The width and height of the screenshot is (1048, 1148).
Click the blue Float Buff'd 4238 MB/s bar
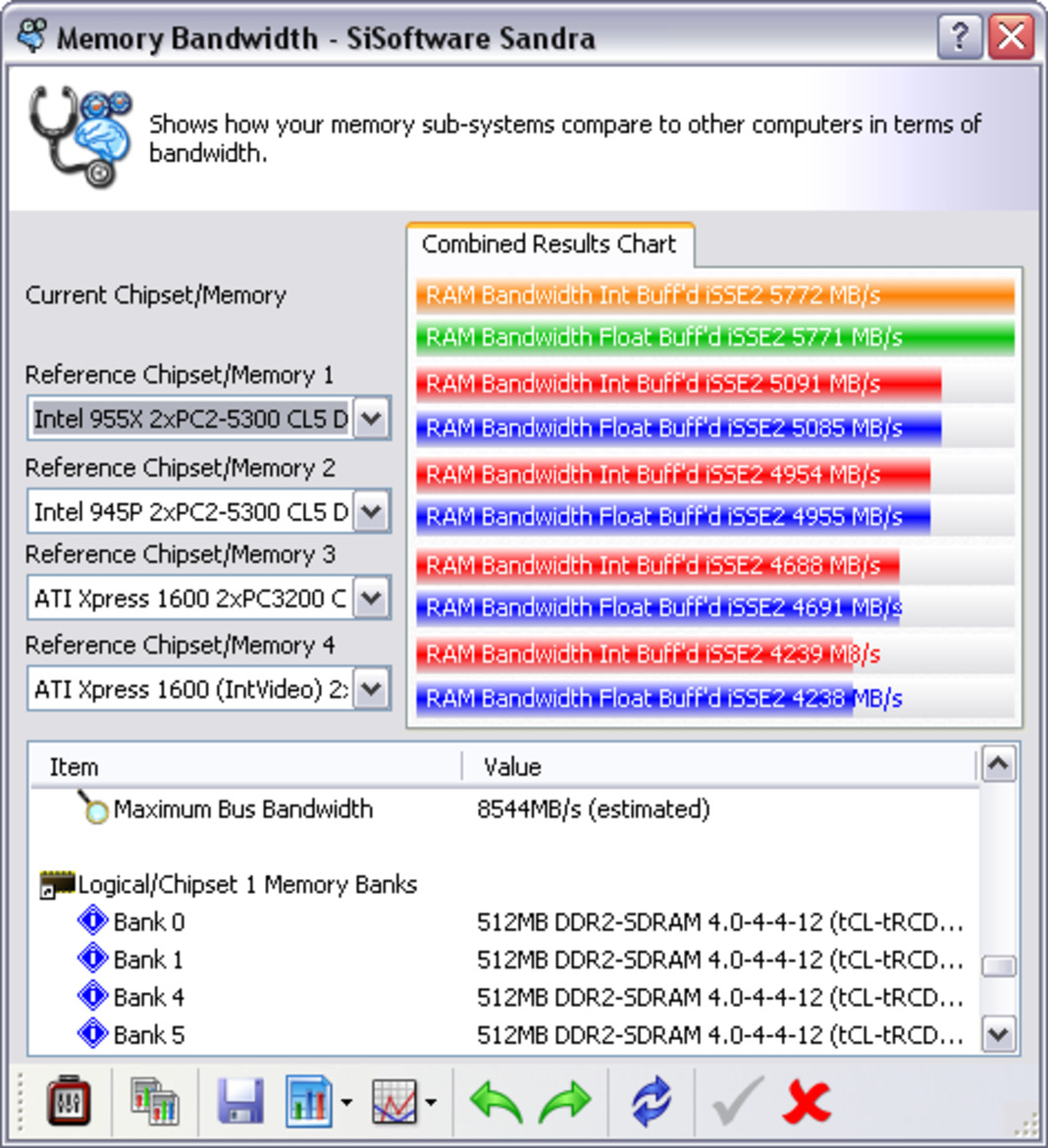[x=635, y=699]
